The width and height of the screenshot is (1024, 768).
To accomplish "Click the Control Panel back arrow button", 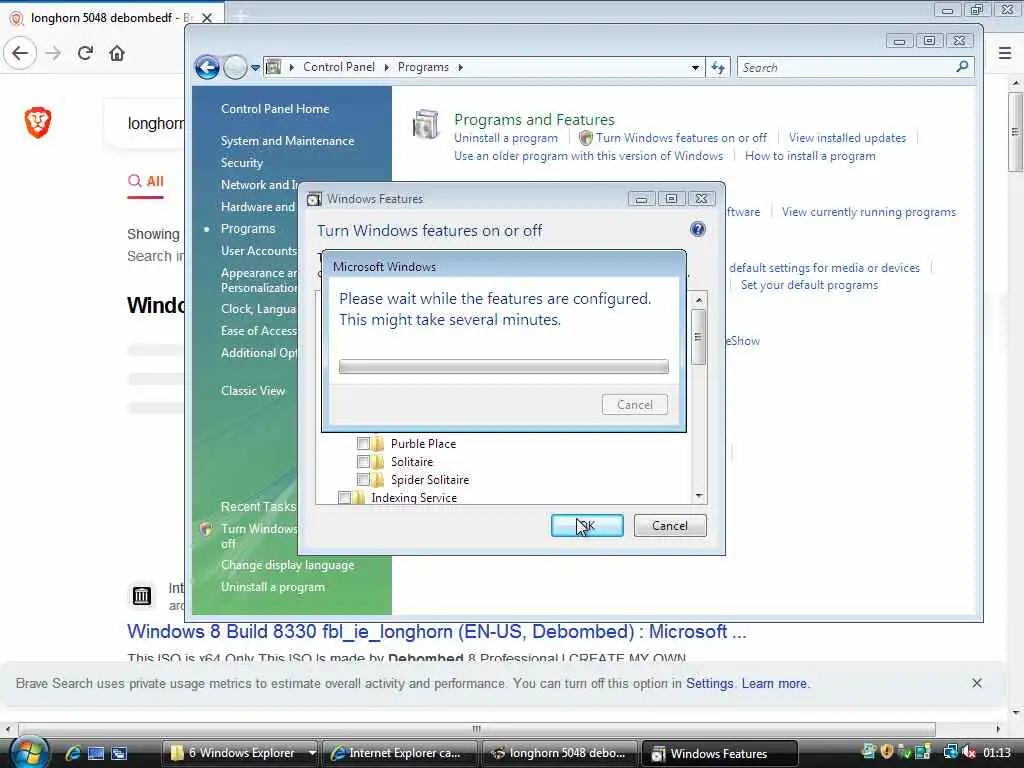I will 207,67.
